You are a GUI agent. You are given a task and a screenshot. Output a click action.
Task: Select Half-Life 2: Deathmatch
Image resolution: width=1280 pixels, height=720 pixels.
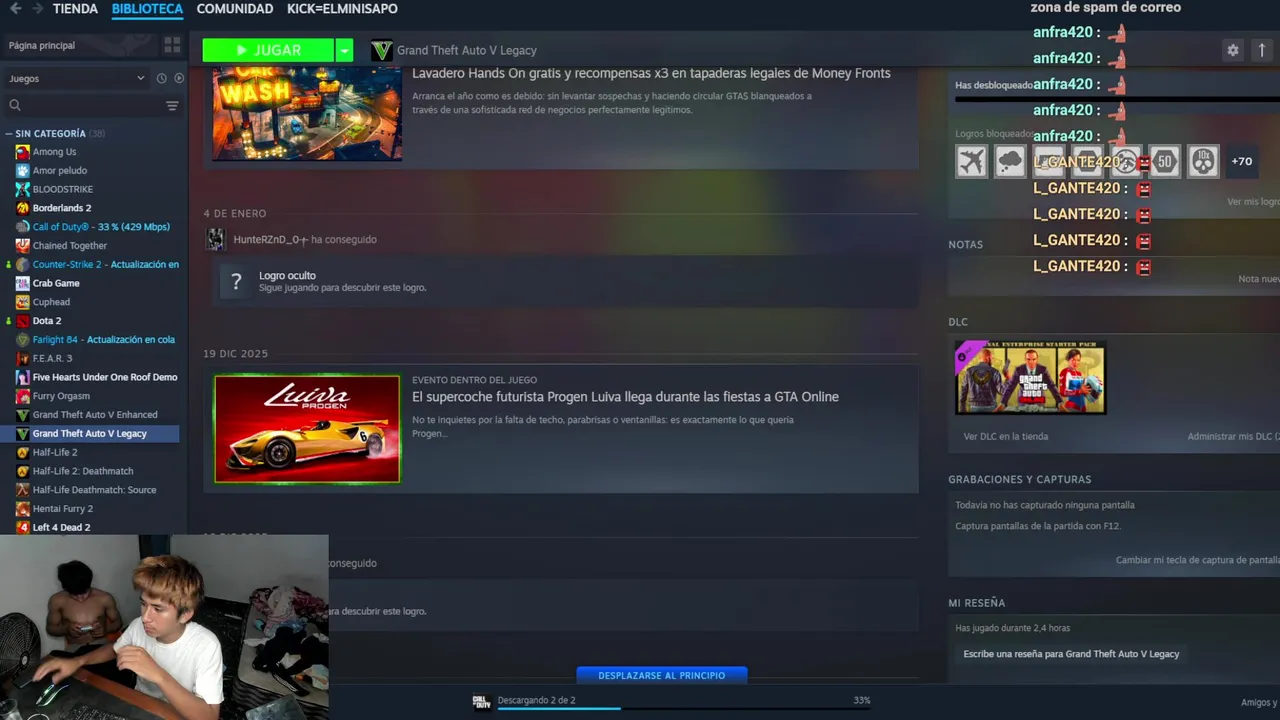[x=83, y=471]
